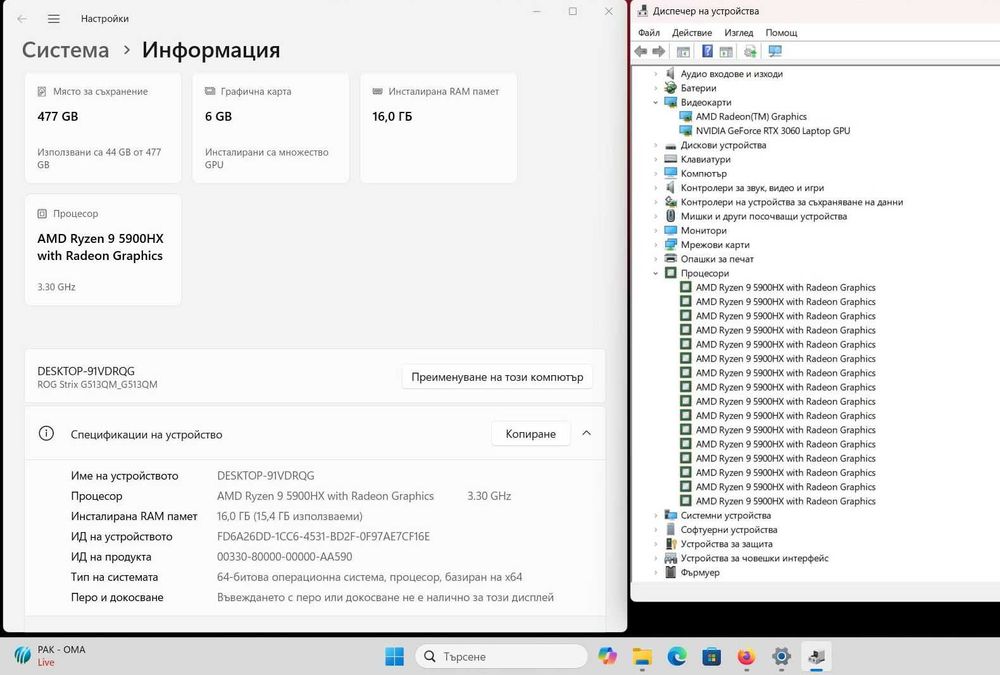
Task: Select the AMD Radeon(TM) Graphics device icon
Action: pos(686,117)
